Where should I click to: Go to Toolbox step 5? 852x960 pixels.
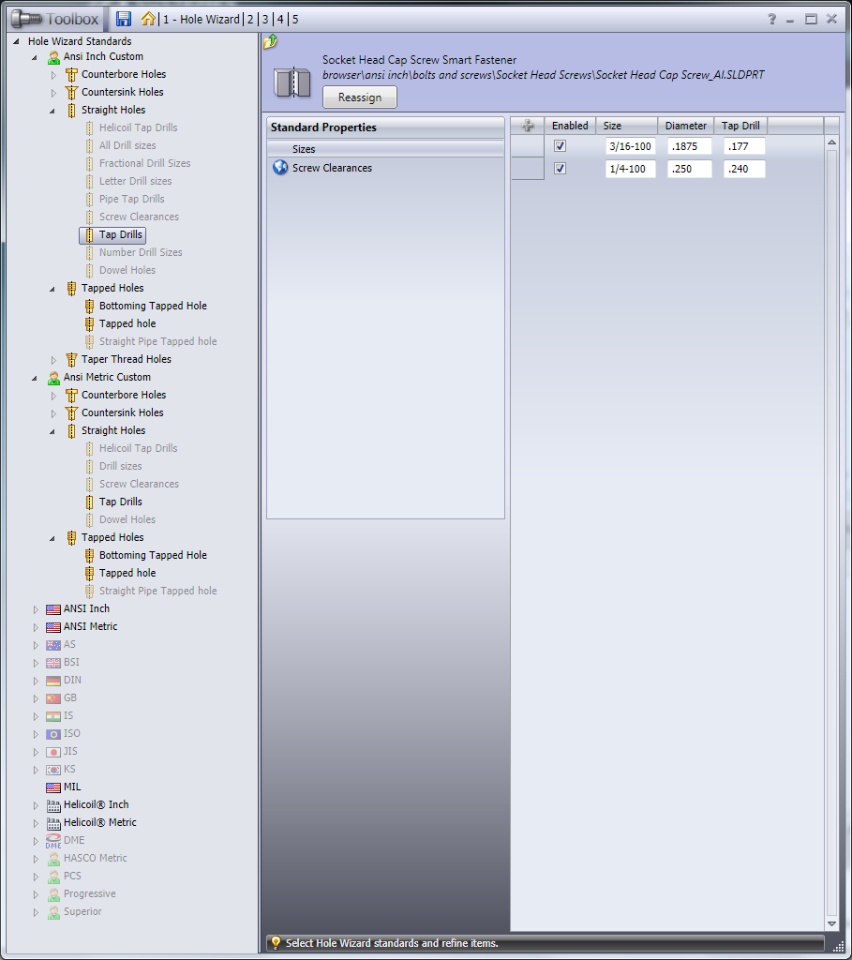click(x=295, y=19)
